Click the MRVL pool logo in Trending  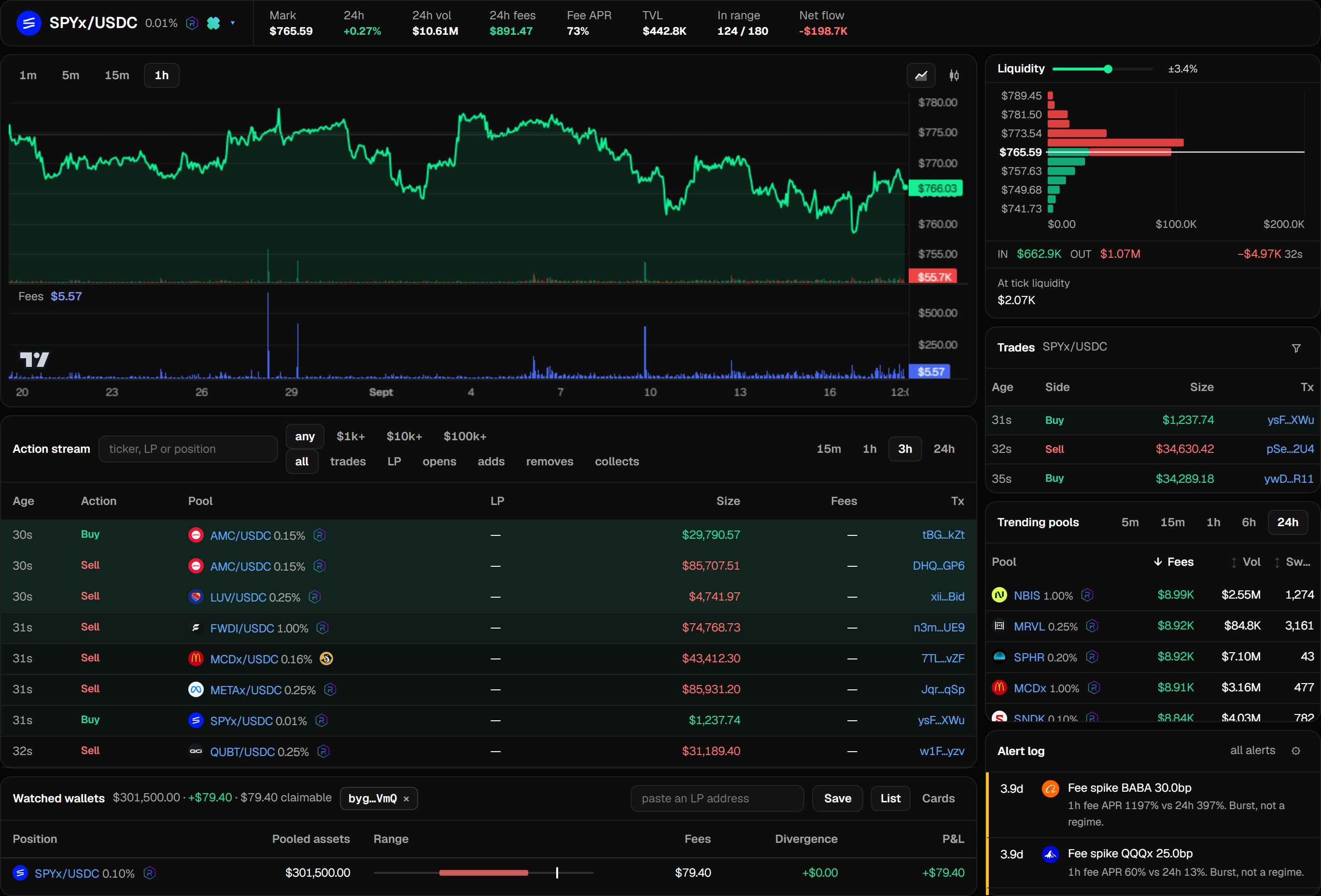[999, 626]
